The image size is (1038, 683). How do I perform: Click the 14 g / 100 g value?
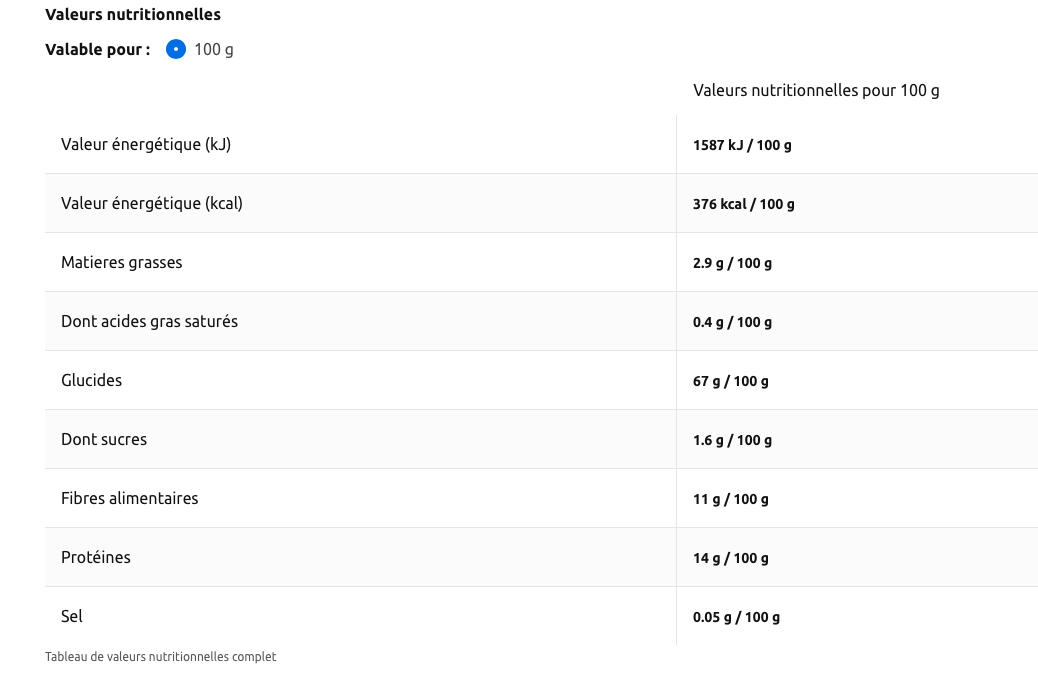[731, 558]
